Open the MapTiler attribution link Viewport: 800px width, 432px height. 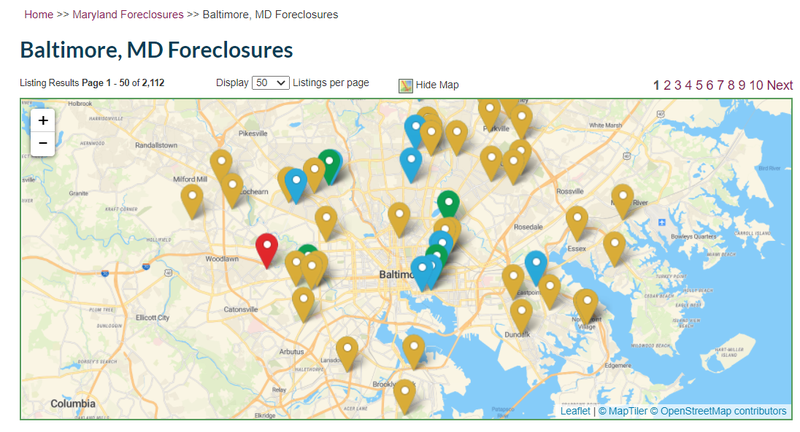click(x=622, y=411)
